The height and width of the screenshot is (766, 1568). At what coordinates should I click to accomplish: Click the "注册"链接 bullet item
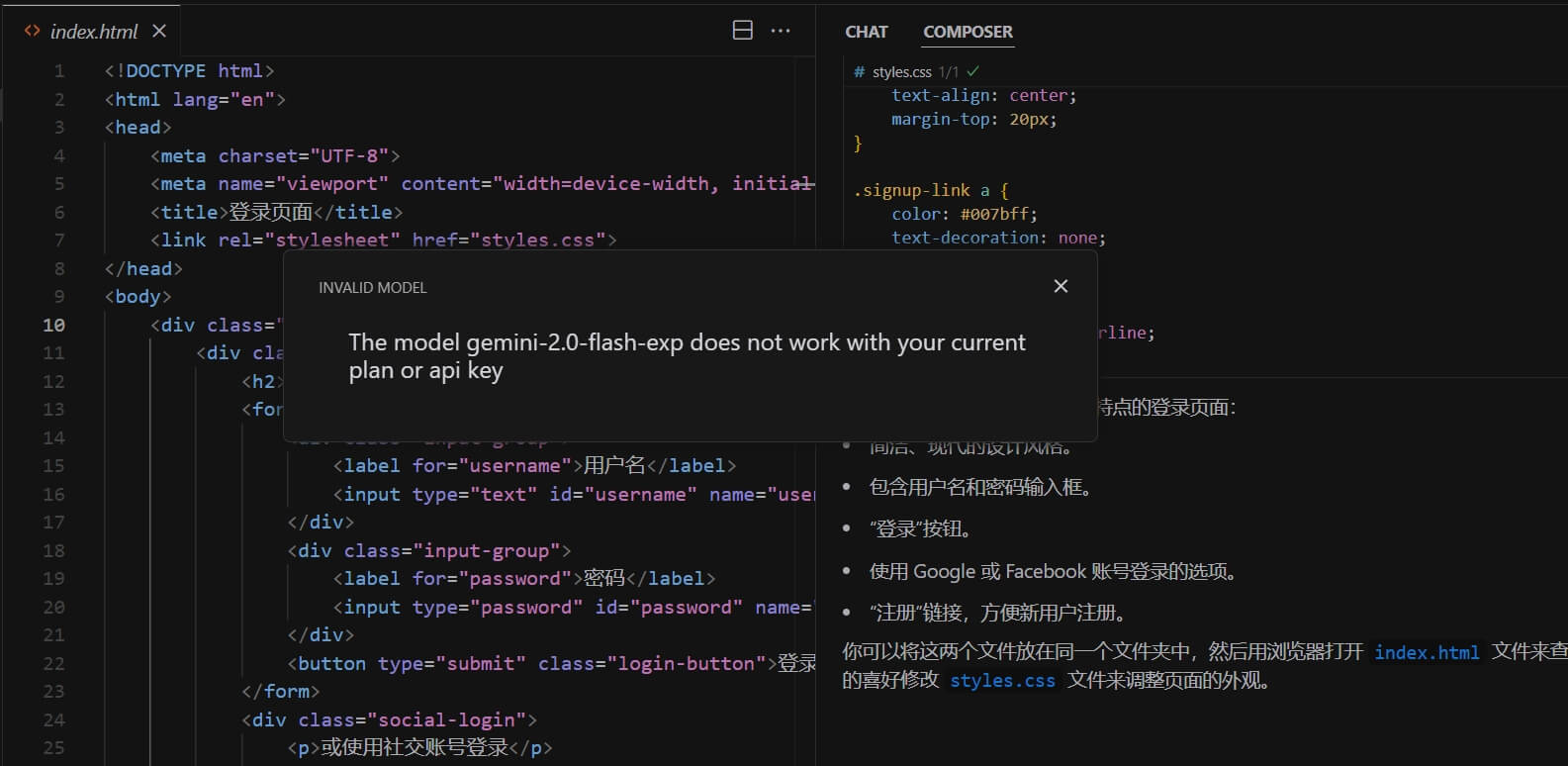tap(997, 614)
